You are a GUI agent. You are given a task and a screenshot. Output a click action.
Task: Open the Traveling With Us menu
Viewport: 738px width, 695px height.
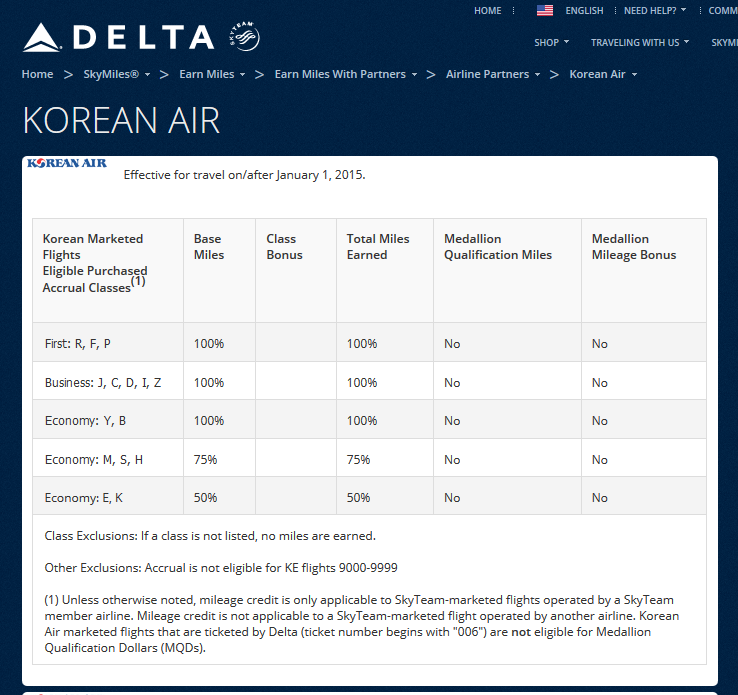pos(639,43)
